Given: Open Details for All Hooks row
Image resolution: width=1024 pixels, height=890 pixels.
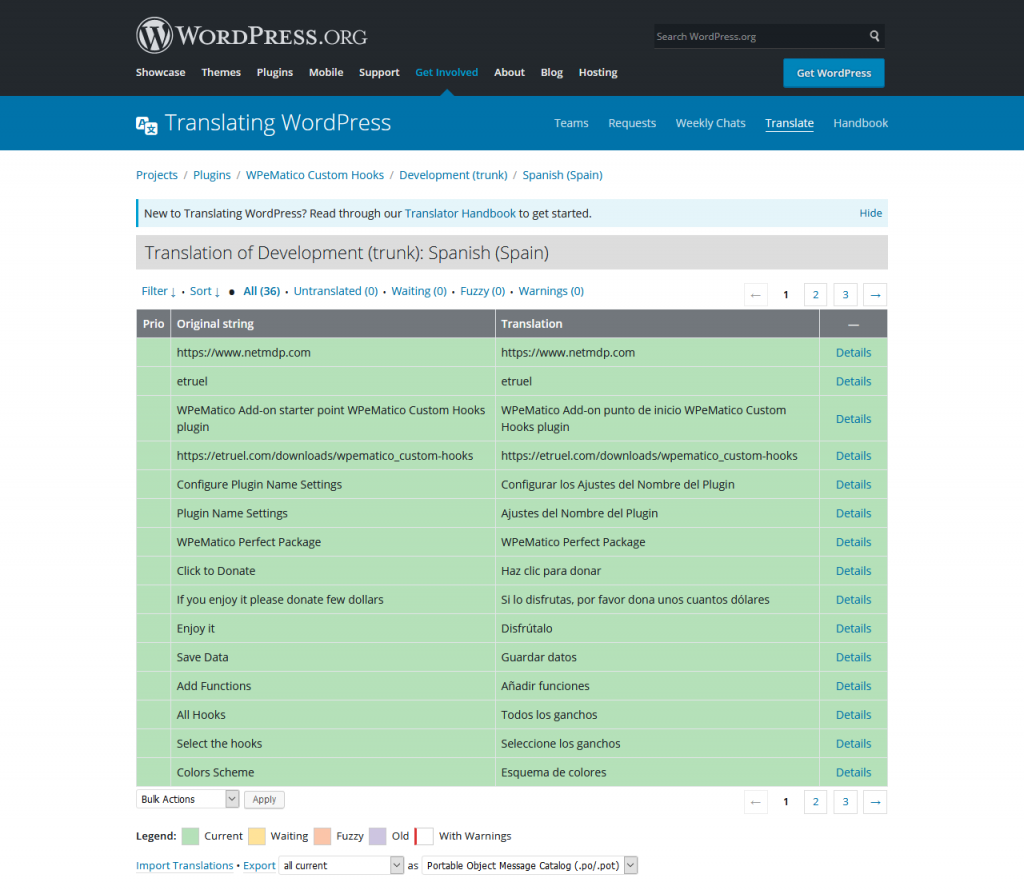Looking at the screenshot, I should [x=854, y=715].
